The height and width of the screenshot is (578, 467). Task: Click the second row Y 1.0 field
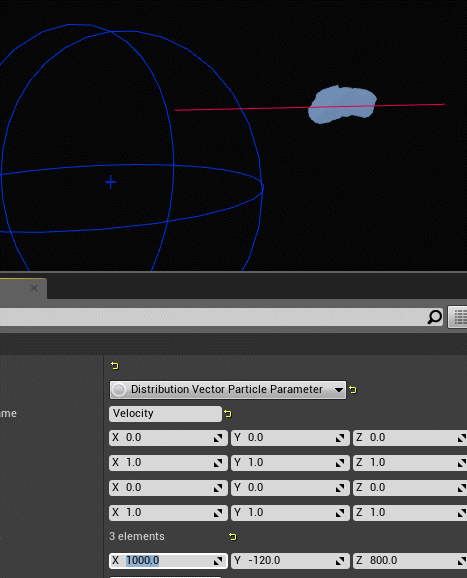(290, 463)
